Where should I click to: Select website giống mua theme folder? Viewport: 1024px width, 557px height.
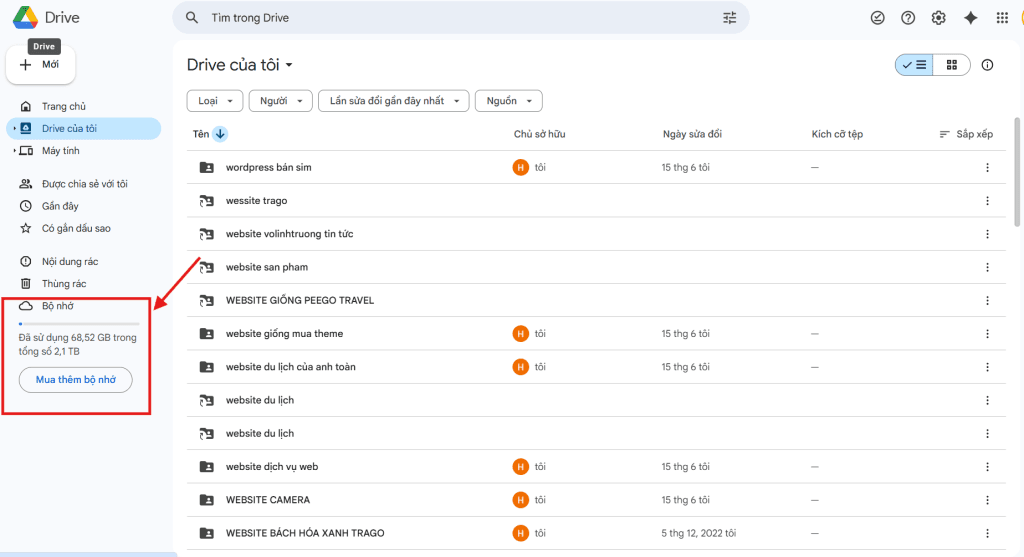(284, 334)
